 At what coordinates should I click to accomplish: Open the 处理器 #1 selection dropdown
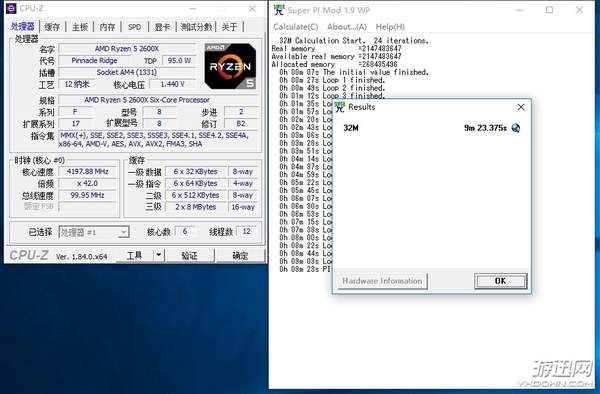pyautogui.click(x=94, y=232)
